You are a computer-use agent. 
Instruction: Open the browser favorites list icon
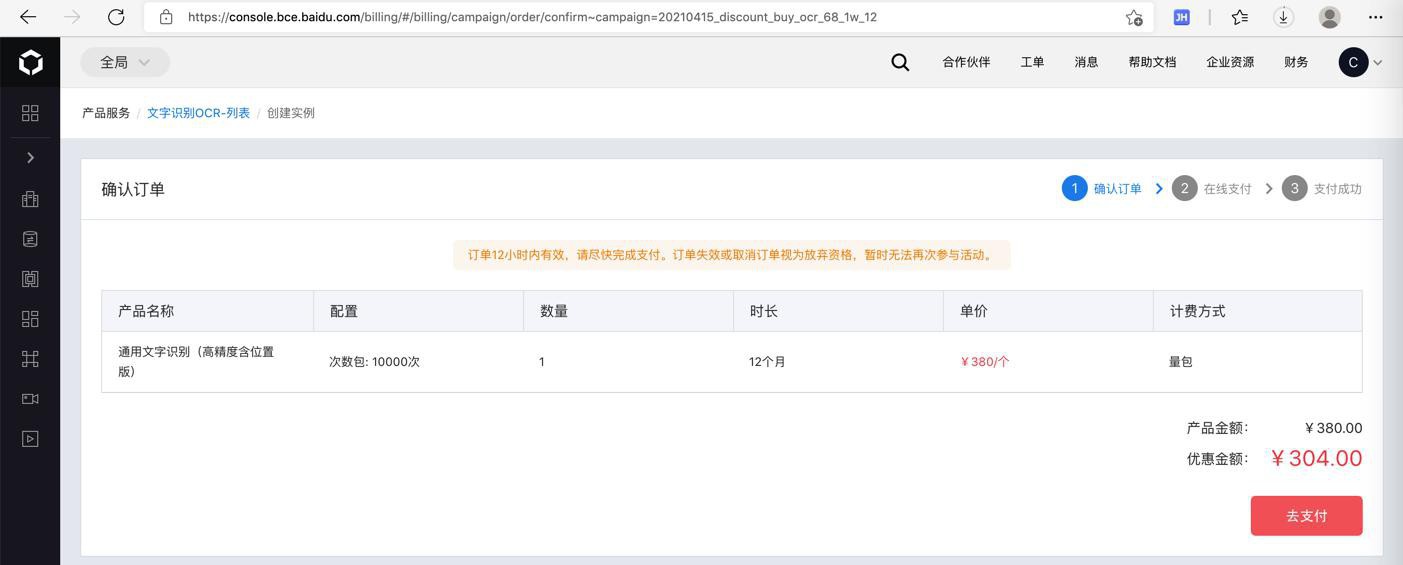1240,17
